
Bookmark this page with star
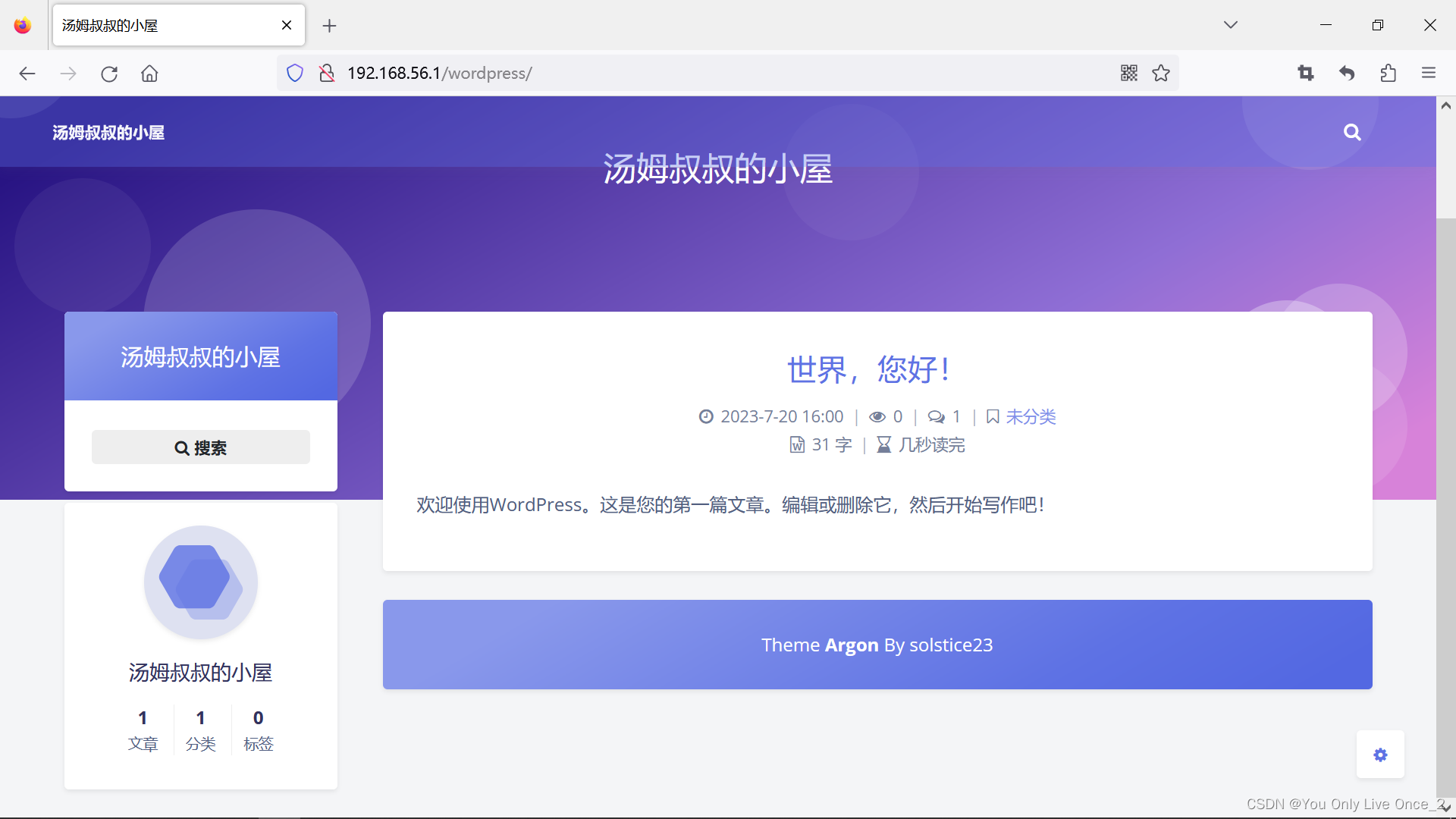coord(1161,73)
